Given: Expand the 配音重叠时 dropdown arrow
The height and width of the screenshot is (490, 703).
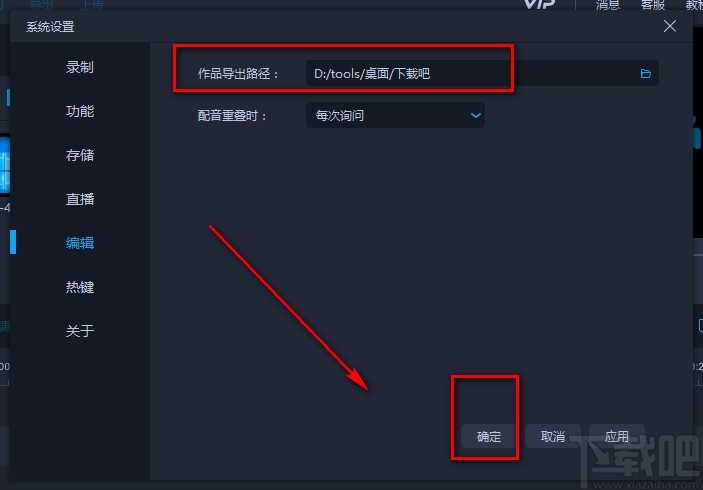Looking at the screenshot, I should point(476,116).
